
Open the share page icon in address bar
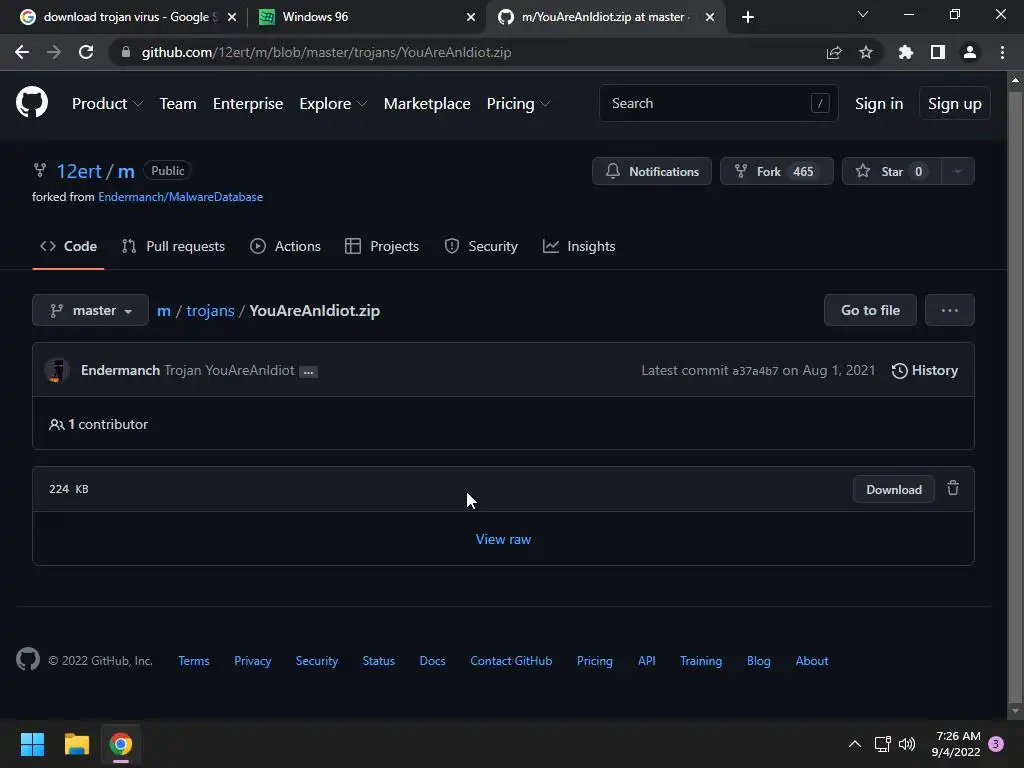pyautogui.click(x=834, y=52)
